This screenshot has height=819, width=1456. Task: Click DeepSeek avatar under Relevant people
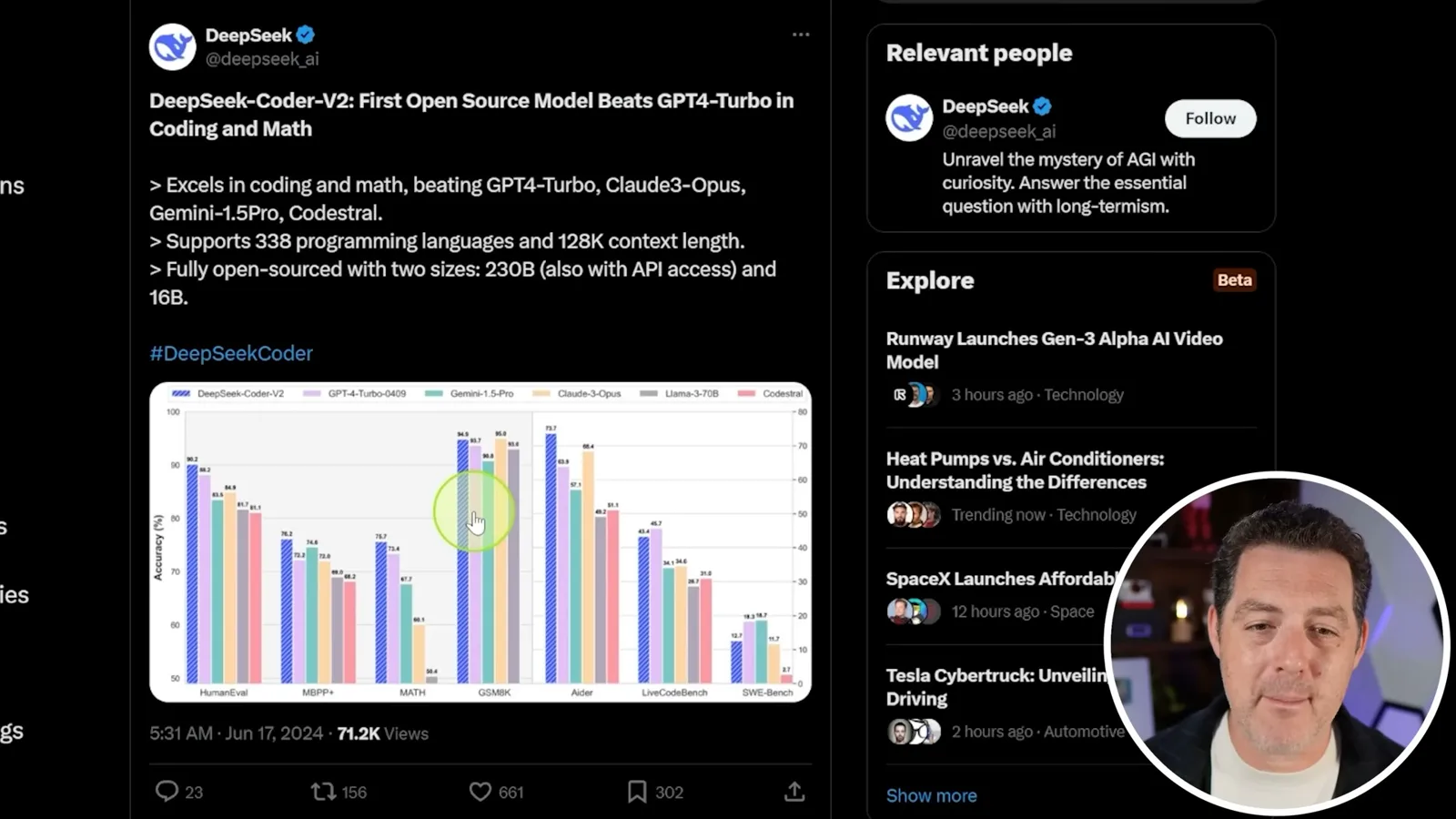pyautogui.click(x=909, y=117)
